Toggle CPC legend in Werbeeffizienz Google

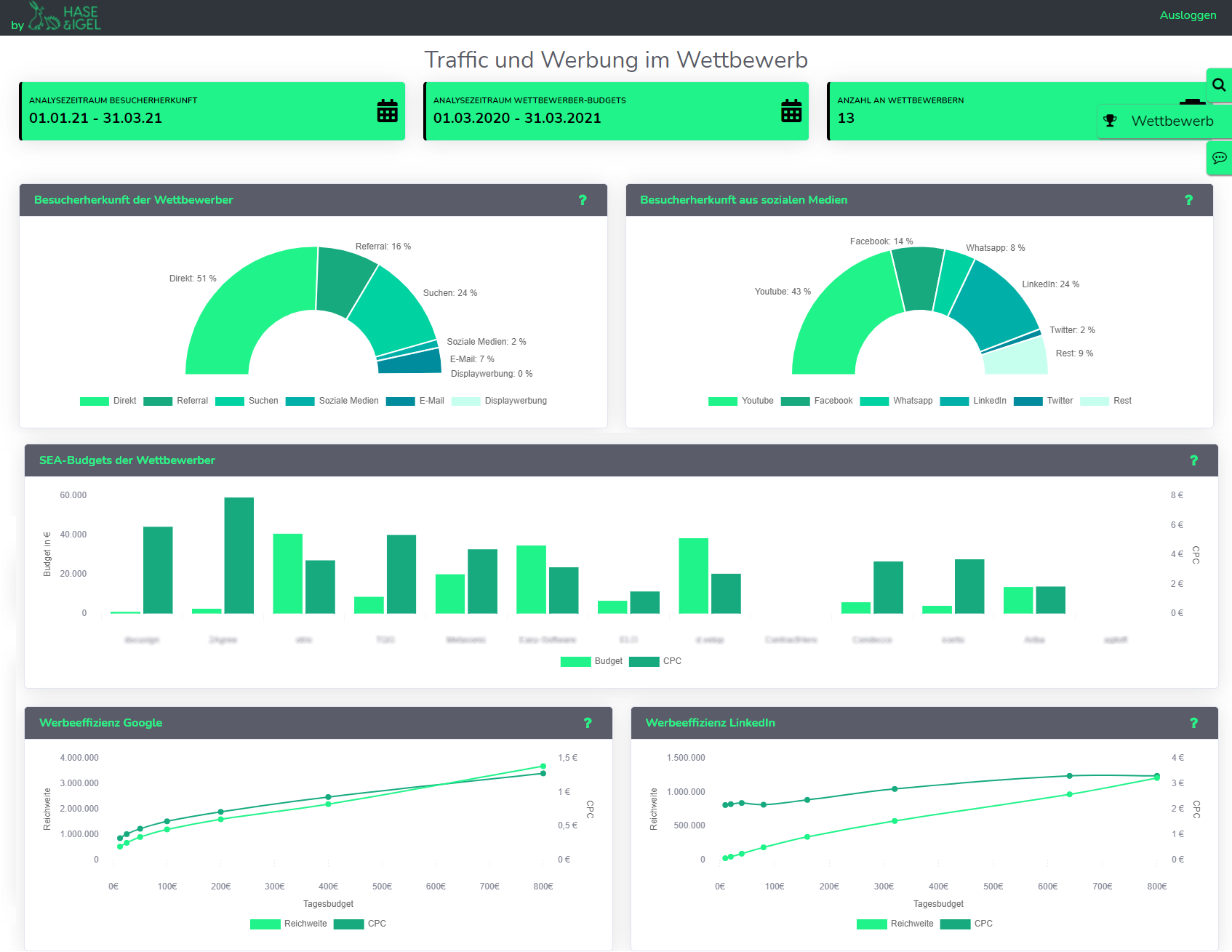(x=360, y=924)
